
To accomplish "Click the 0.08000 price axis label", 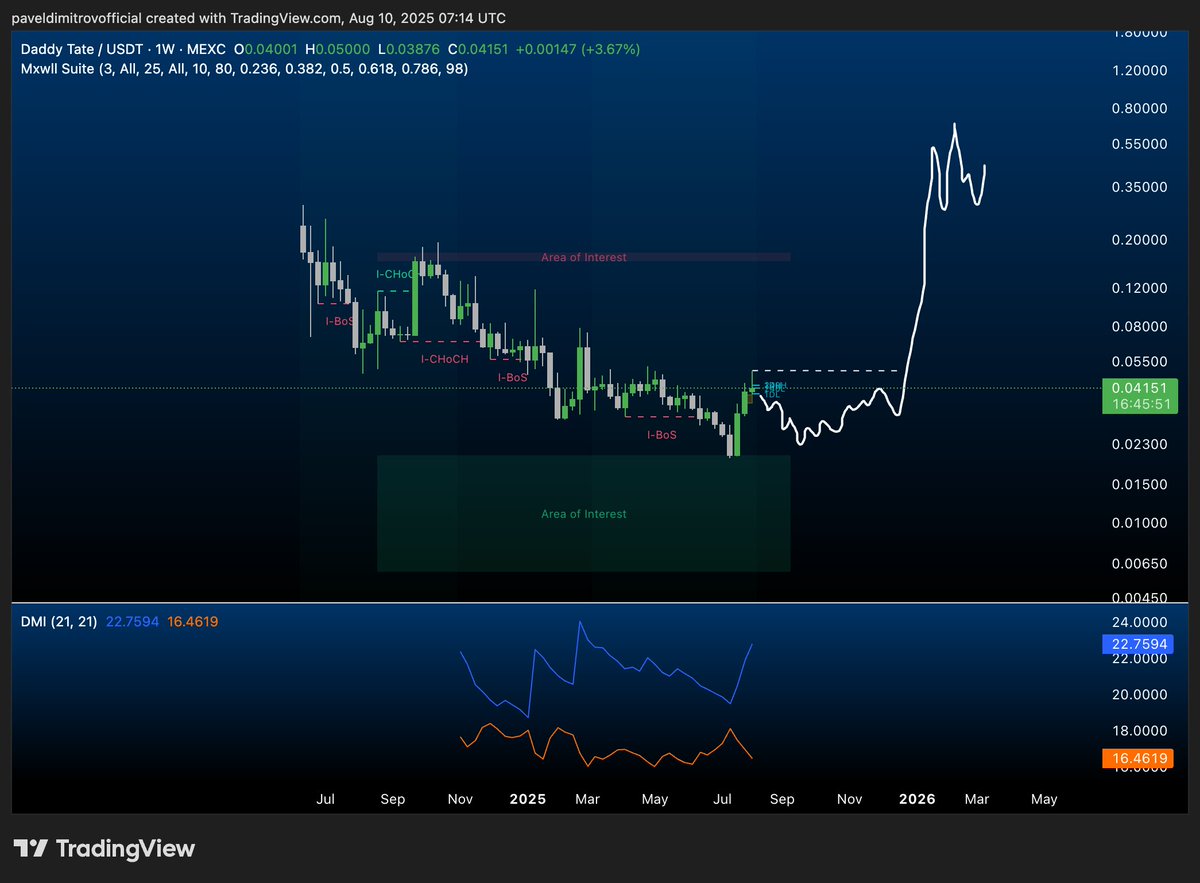I will (x=1141, y=327).
